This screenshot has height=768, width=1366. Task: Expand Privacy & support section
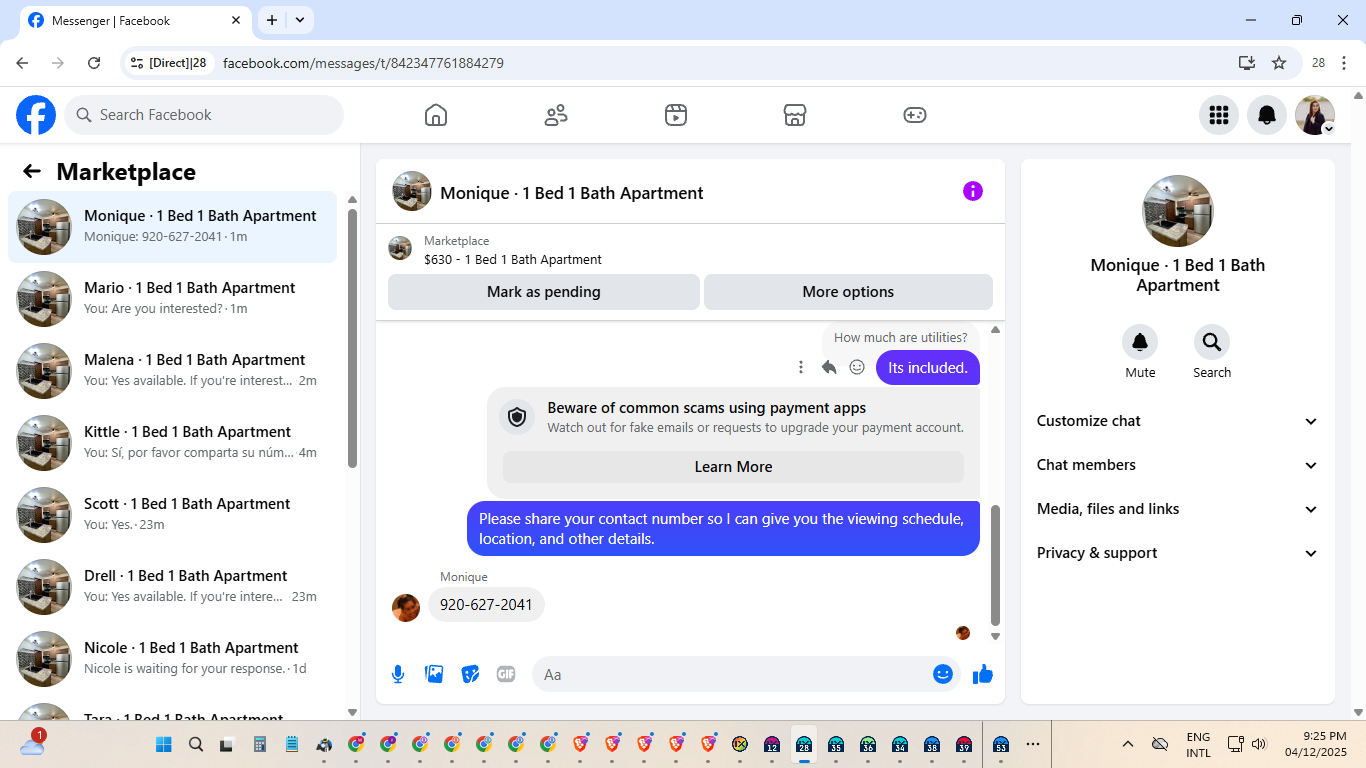click(x=1178, y=553)
